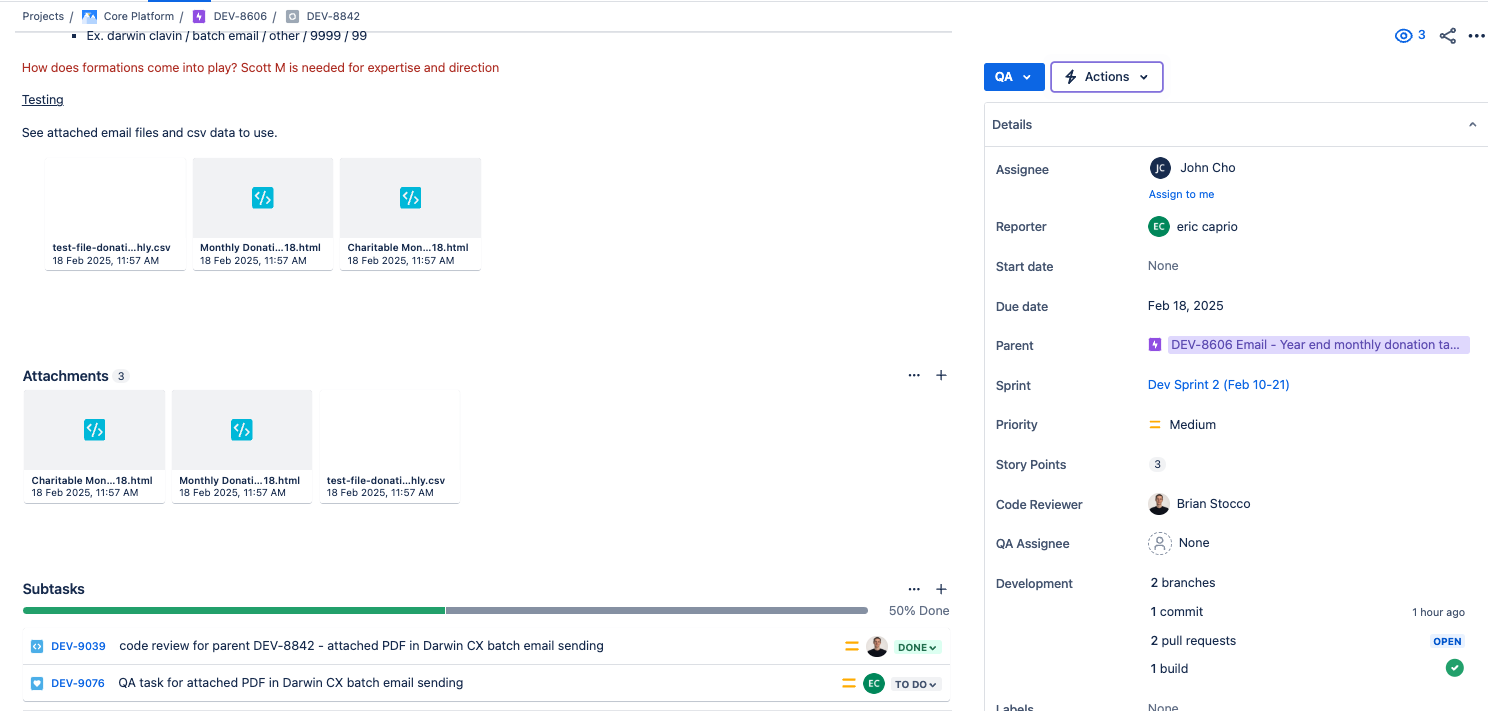Click the DEV-9039 assignee avatar
The width and height of the screenshot is (1488, 711).
877,646
